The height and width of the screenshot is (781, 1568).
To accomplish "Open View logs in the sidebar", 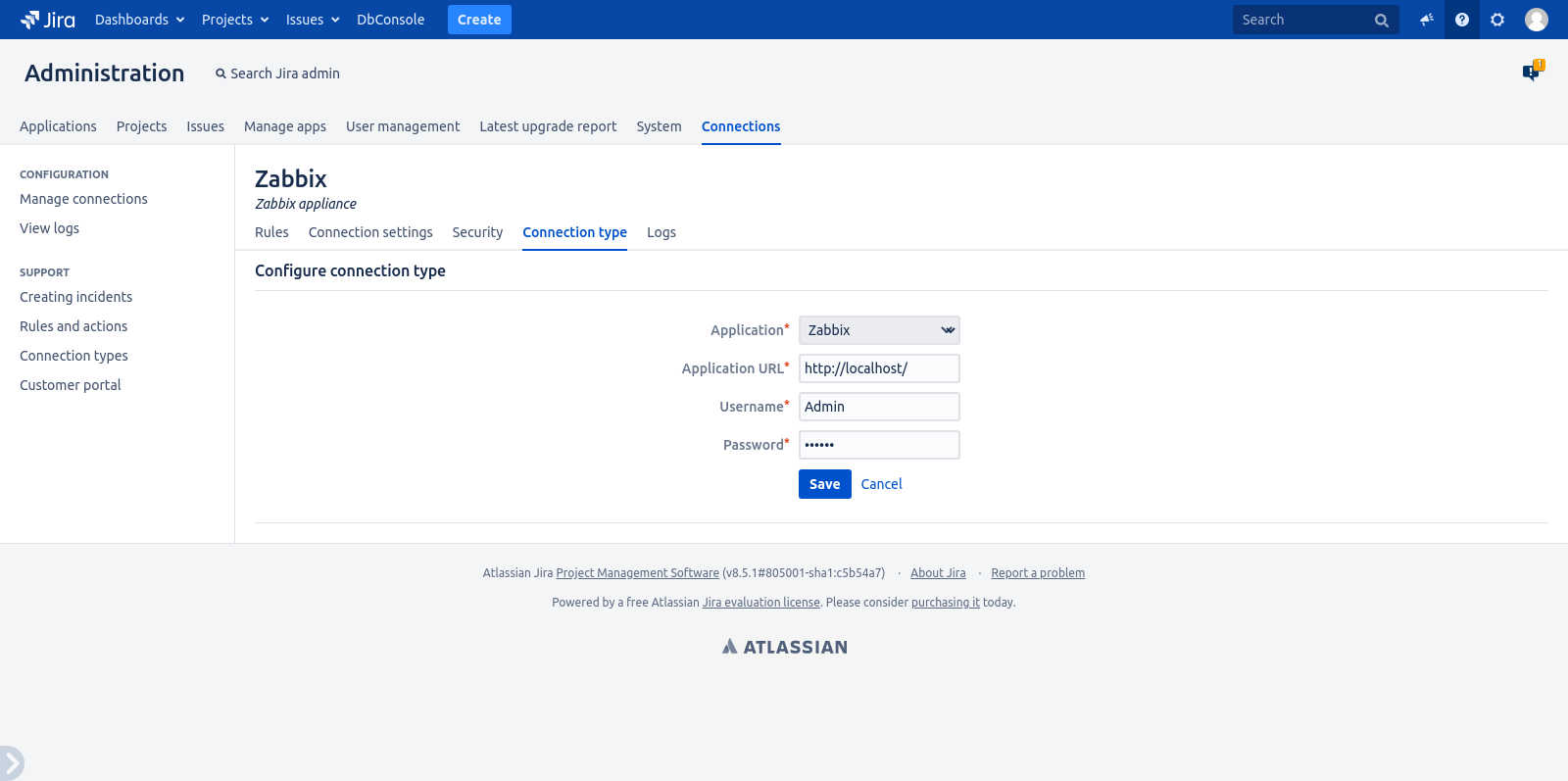I will pos(49,228).
